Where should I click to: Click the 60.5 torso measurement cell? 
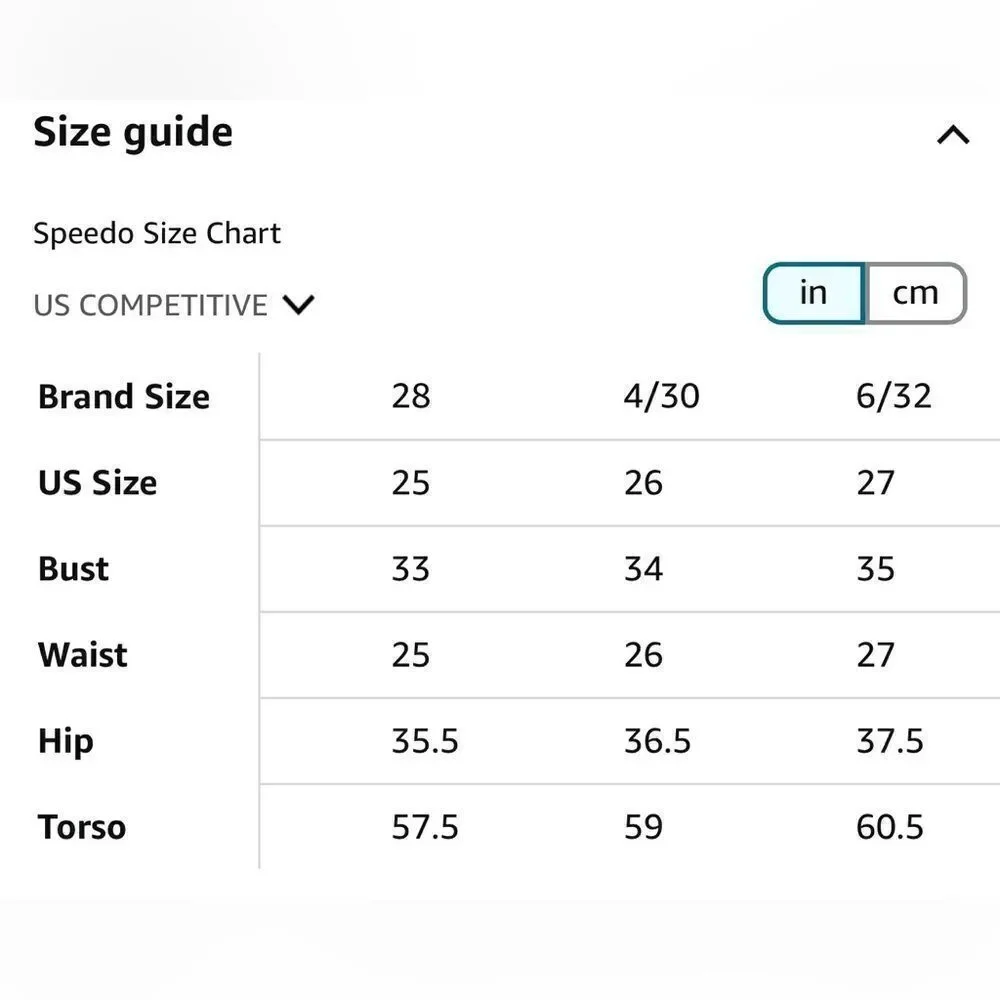pos(890,827)
